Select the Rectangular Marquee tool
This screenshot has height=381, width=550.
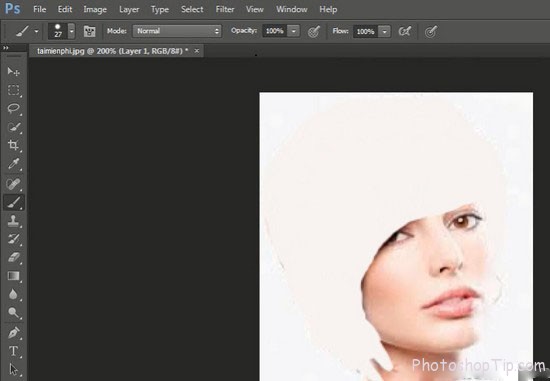pyautogui.click(x=14, y=90)
